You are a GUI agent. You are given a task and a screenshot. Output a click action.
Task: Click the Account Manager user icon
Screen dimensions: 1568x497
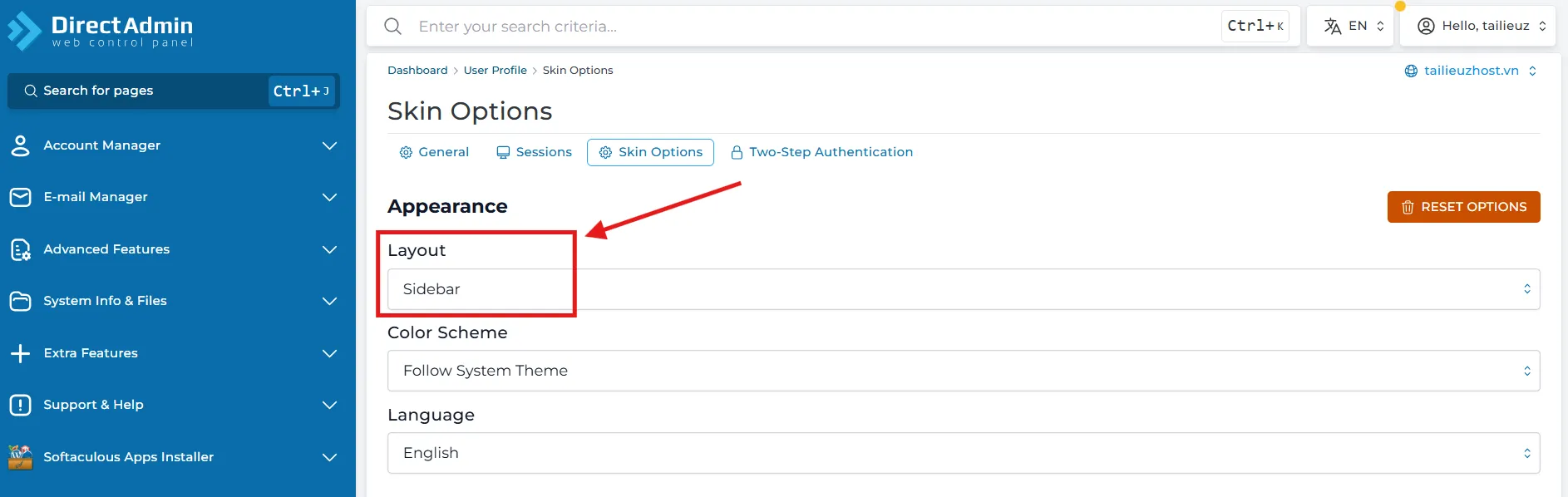21,145
